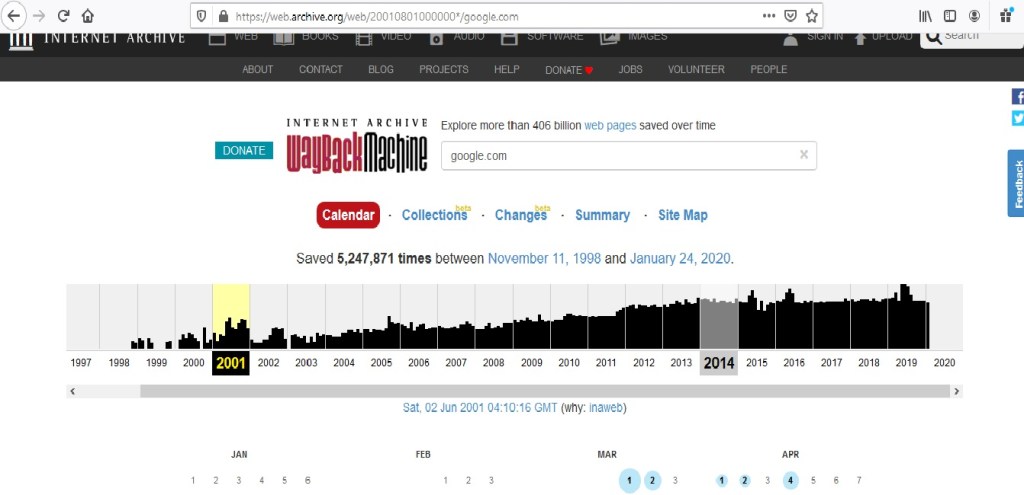
Task: Open the November 11, 1998 link
Action: tap(544, 258)
